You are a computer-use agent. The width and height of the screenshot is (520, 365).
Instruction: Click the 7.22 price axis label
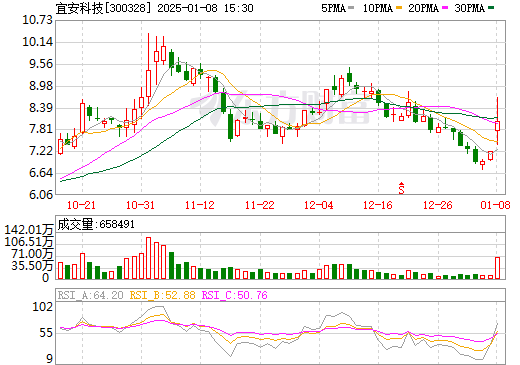pyautogui.click(x=41, y=151)
